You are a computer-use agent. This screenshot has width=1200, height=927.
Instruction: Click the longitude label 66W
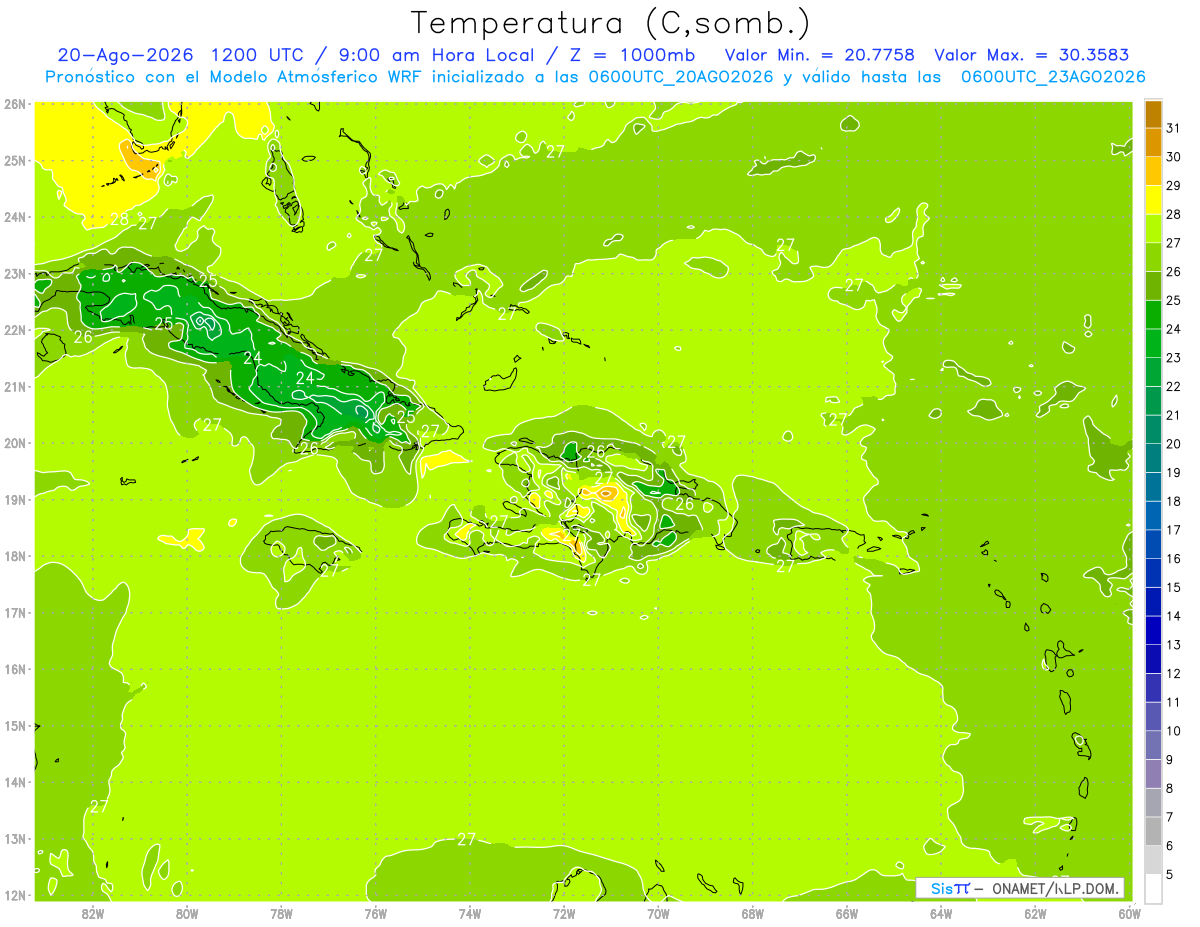coord(847,913)
